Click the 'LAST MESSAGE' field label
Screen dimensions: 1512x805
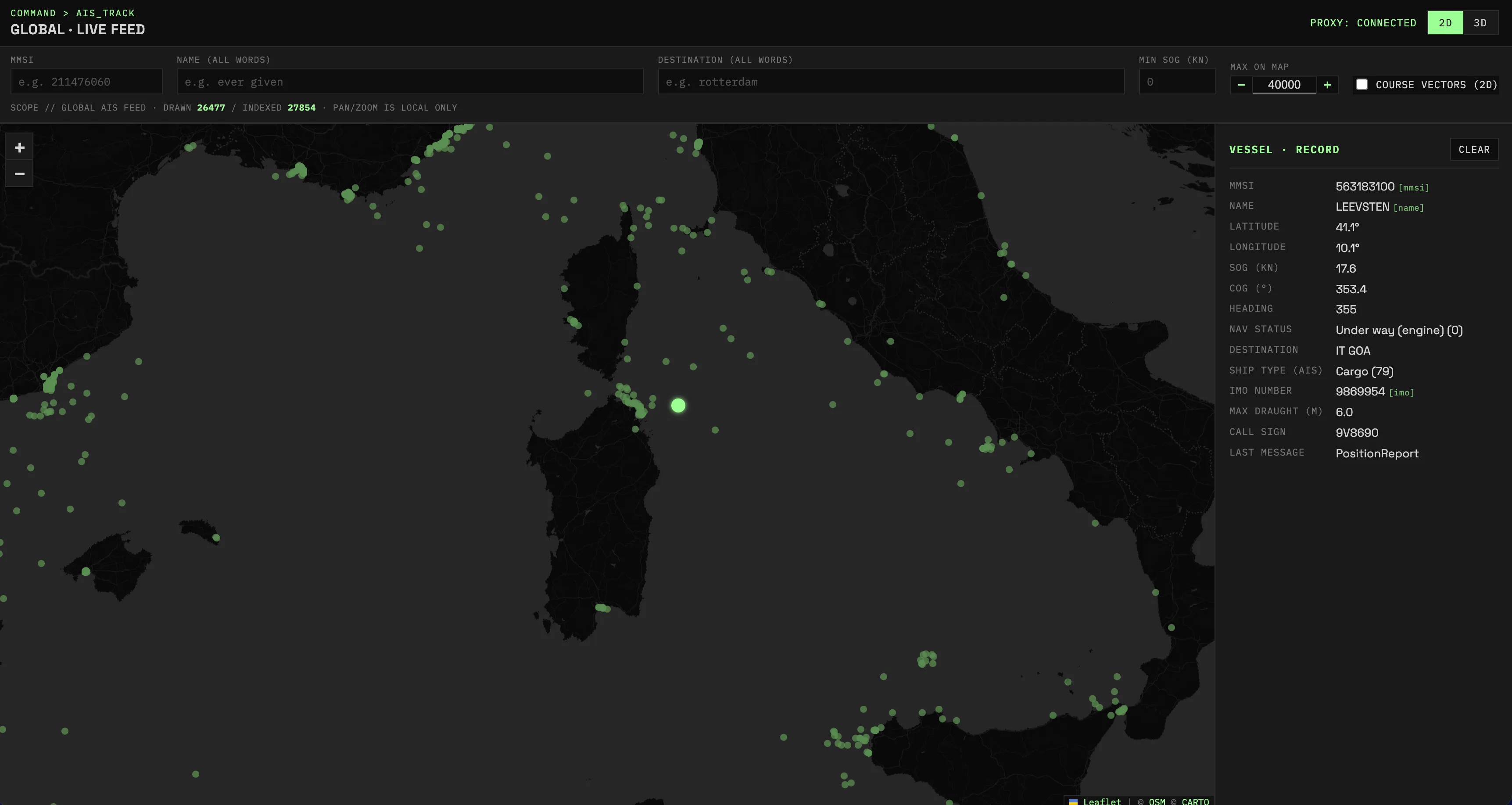point(1267,453)
